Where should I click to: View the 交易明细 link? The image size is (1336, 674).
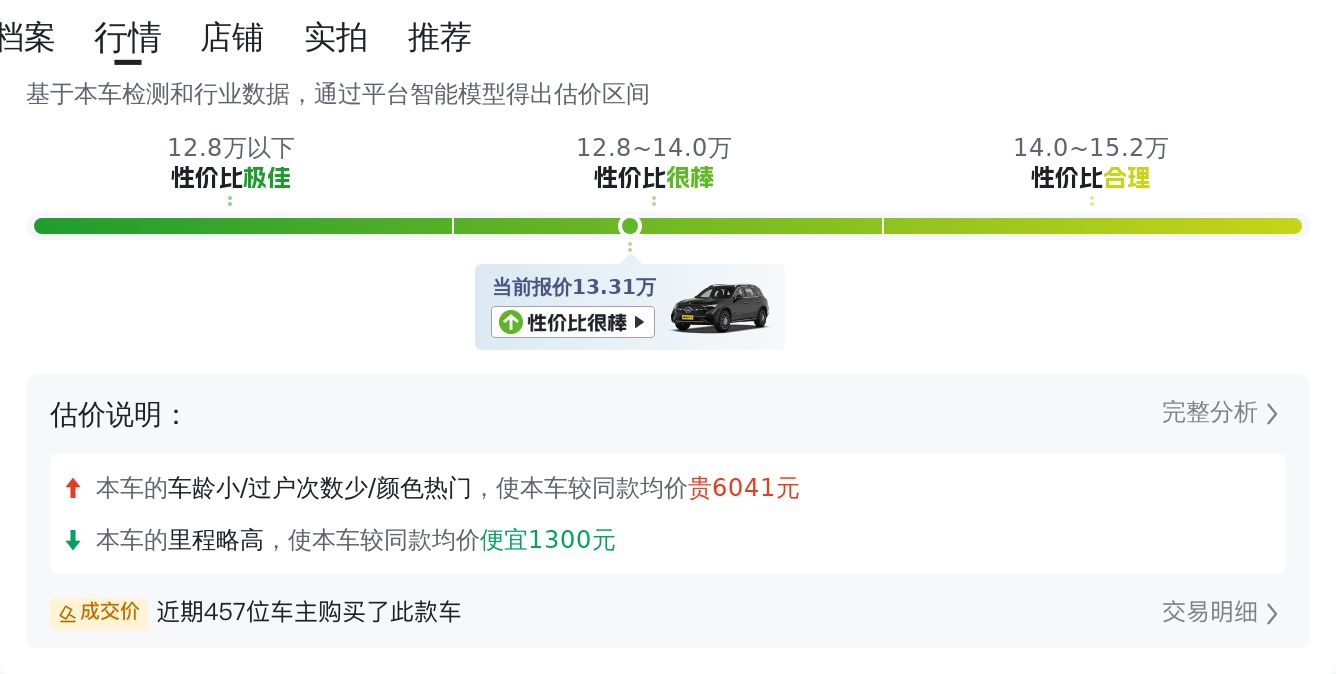pyautogui.click(x=1209, y=612)
